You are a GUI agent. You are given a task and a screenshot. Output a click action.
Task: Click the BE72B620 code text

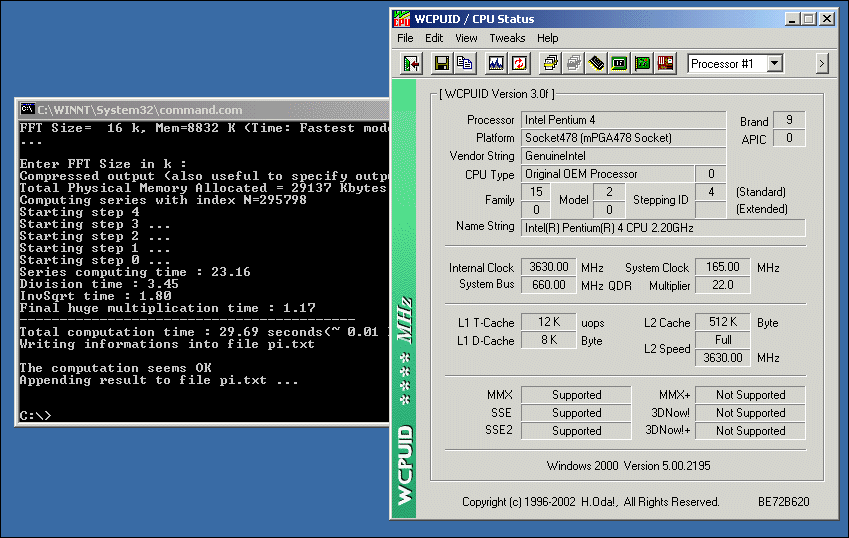[x=783, y=502]
